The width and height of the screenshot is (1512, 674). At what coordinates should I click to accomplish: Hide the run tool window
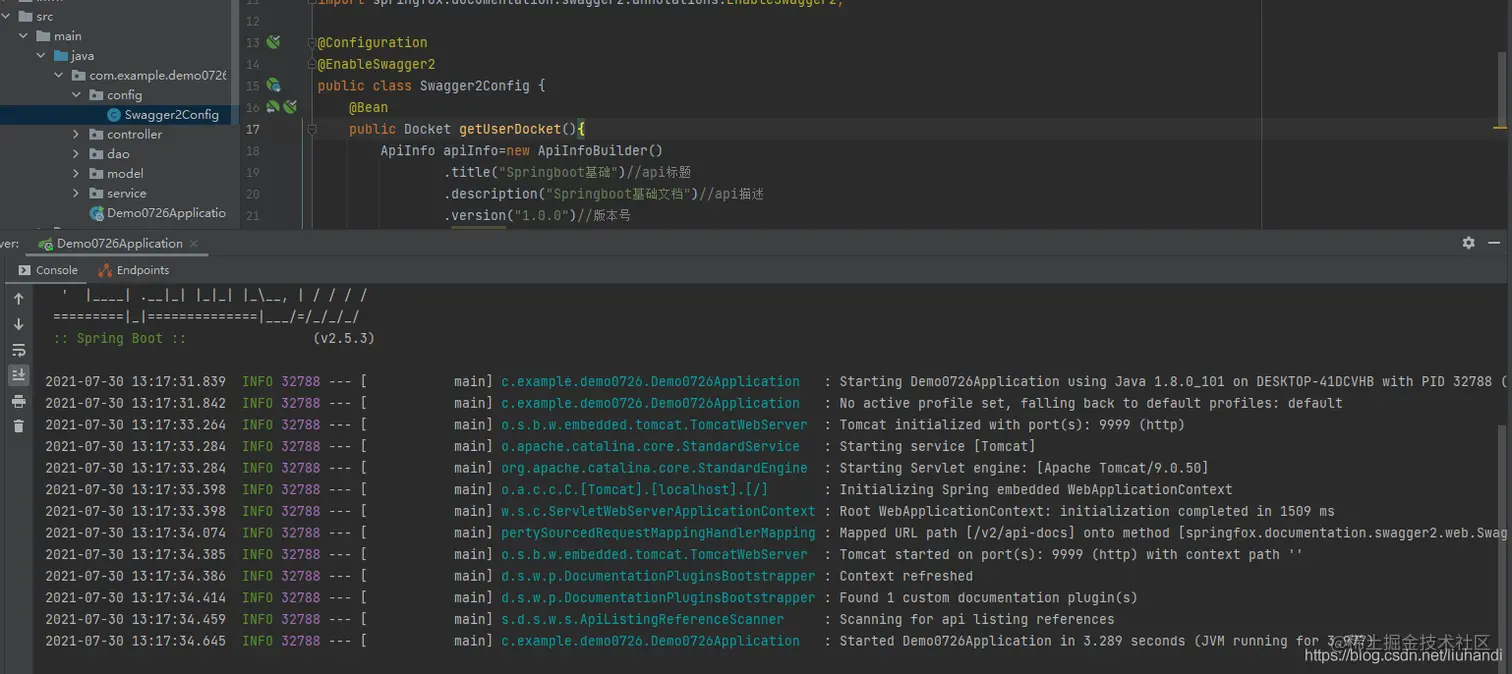coord(1495,243)
